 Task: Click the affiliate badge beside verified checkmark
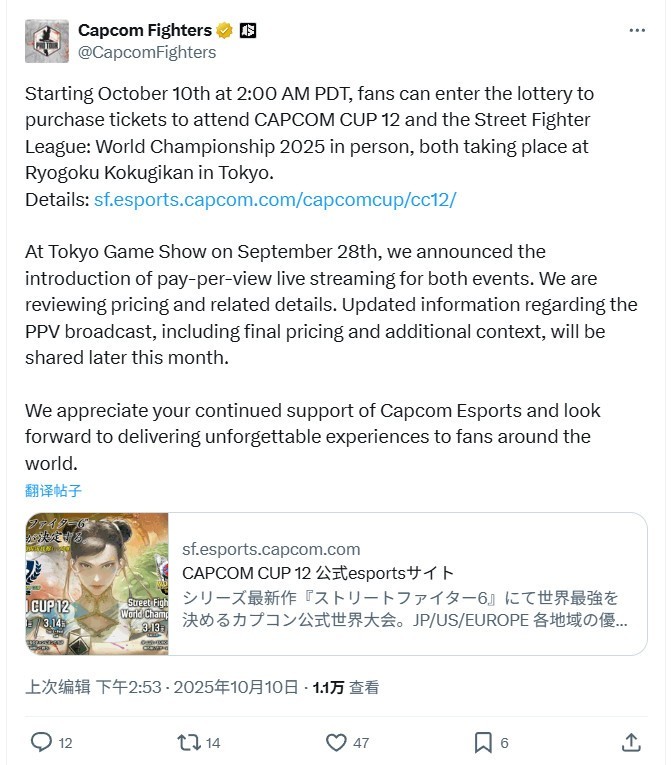tap(248, 30)
